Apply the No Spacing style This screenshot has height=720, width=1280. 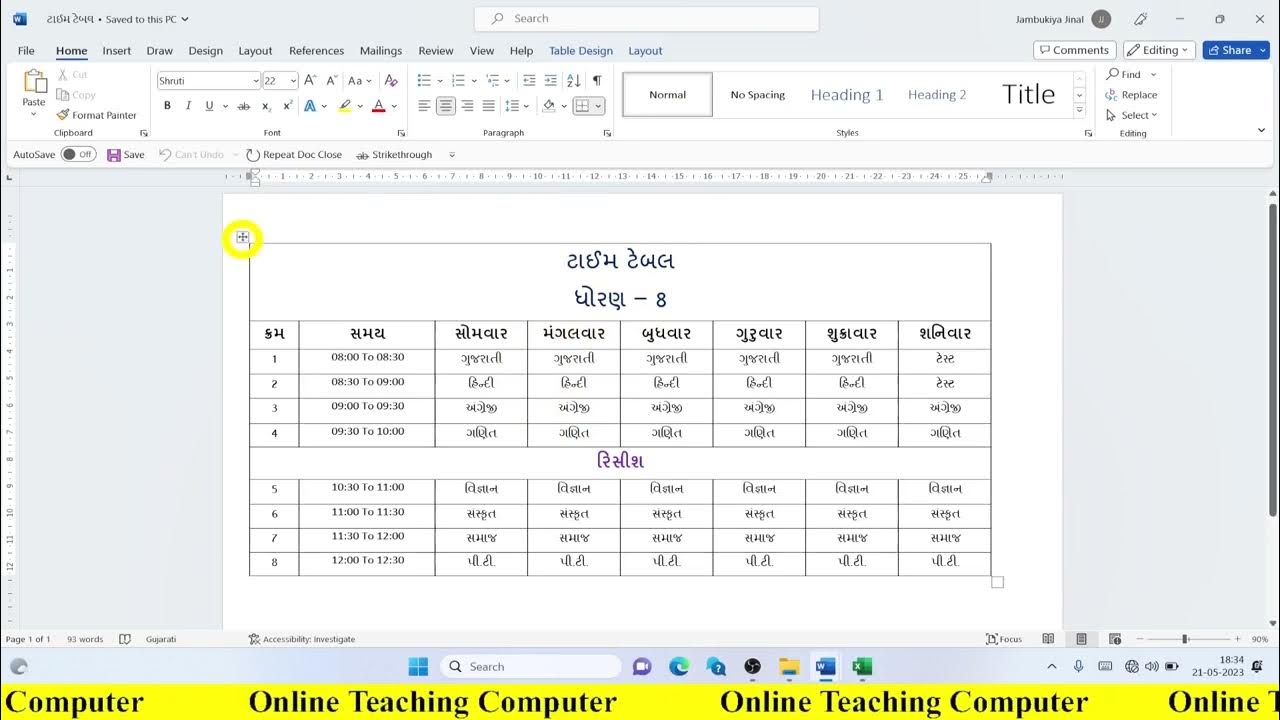point(758,95)
